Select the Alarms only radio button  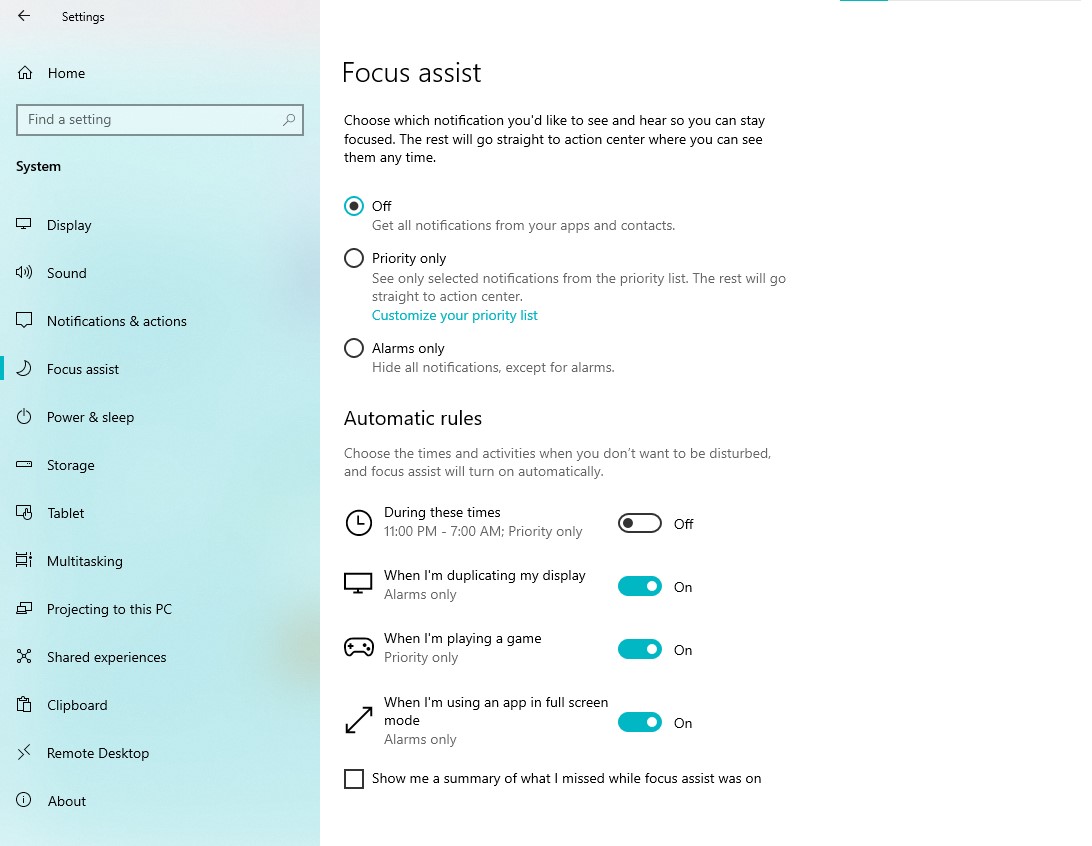[x=354, y=348]
